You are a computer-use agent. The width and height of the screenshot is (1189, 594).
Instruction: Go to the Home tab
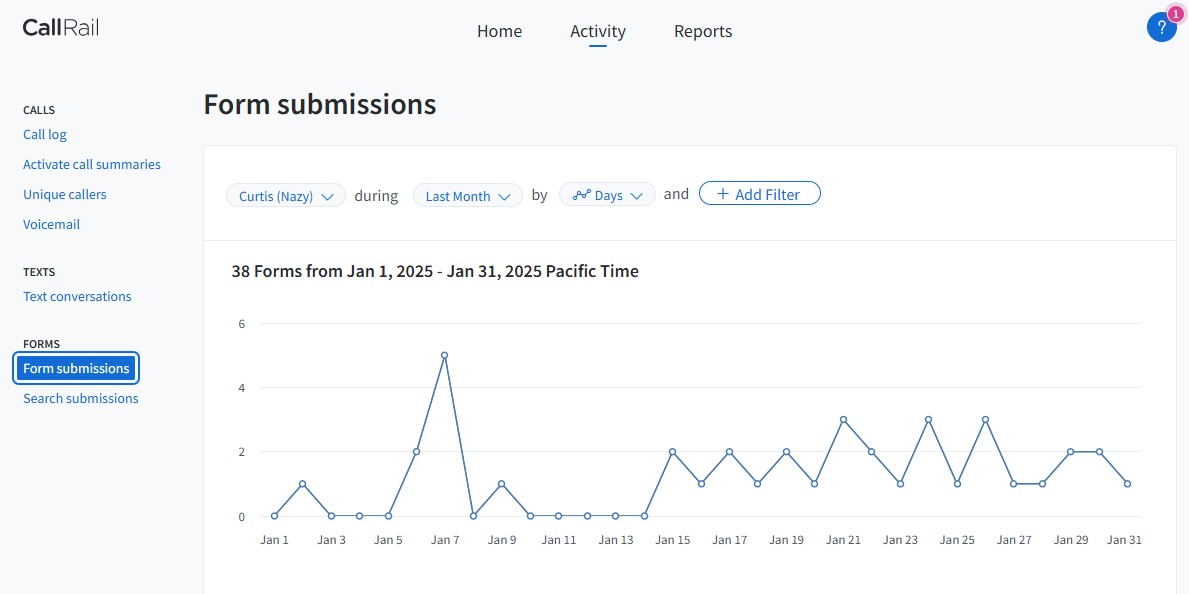[x=499, y=31]
